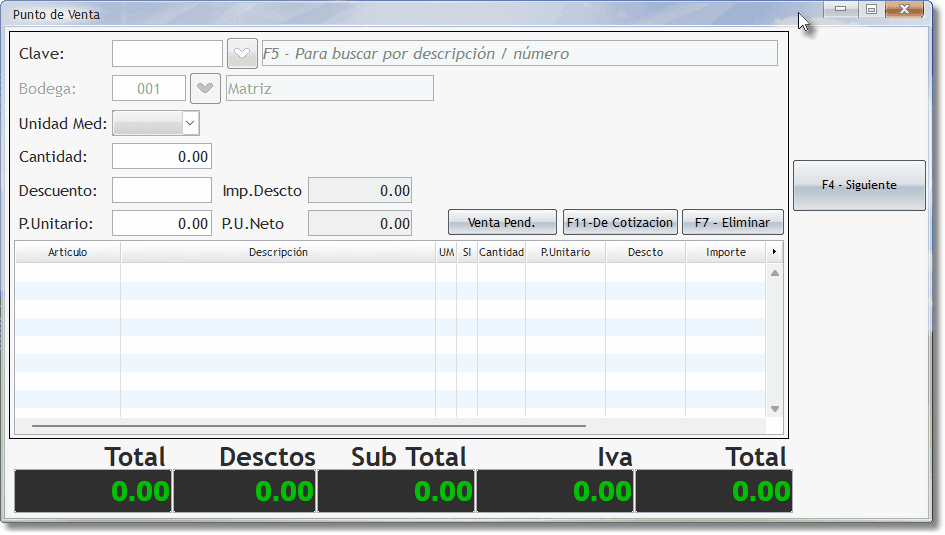
Task: Open the Bodega selector dropdown arrow
Action: [x=205, y=89]
